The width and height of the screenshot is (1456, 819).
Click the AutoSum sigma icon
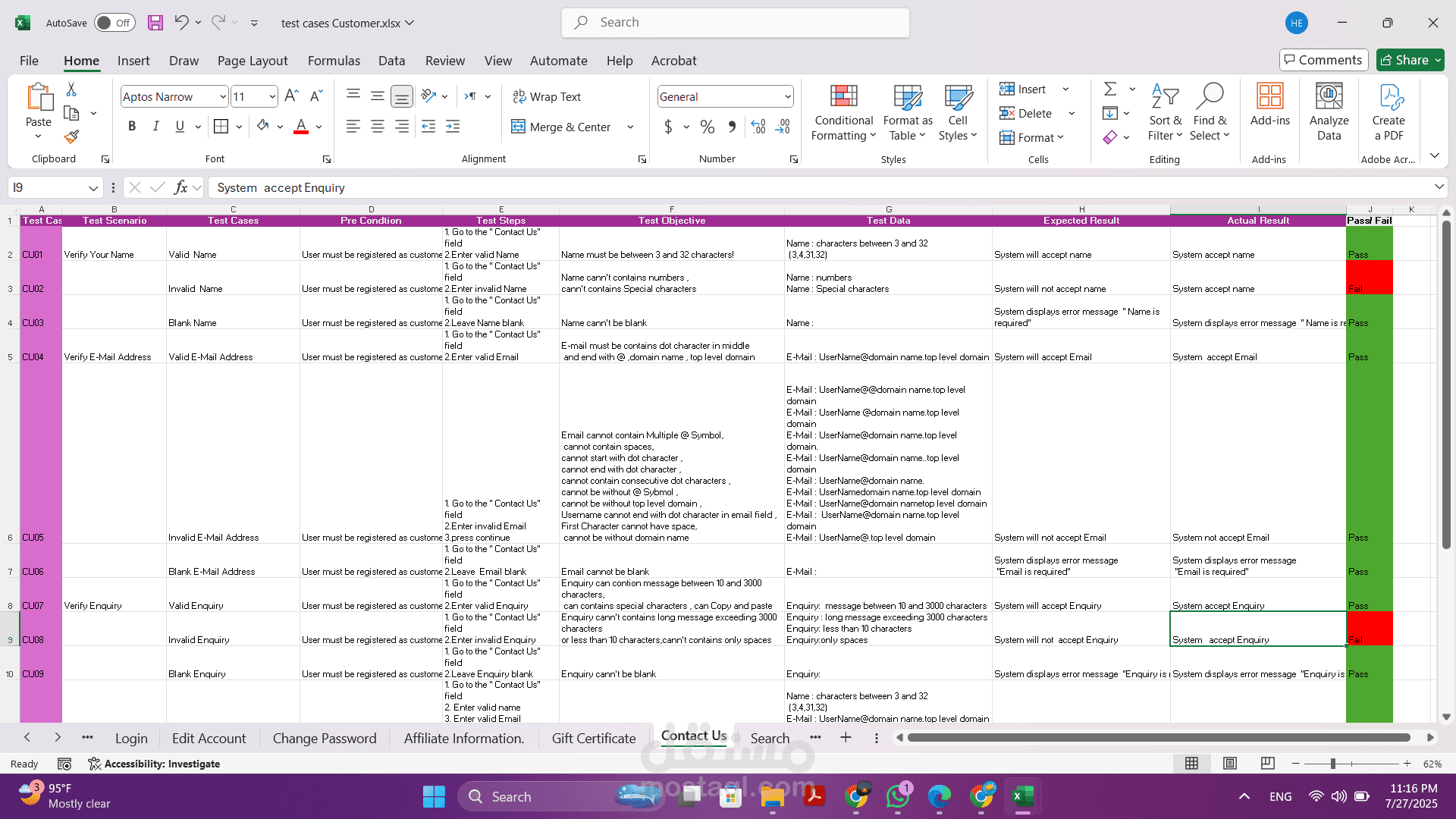(x=1110, y=89)
